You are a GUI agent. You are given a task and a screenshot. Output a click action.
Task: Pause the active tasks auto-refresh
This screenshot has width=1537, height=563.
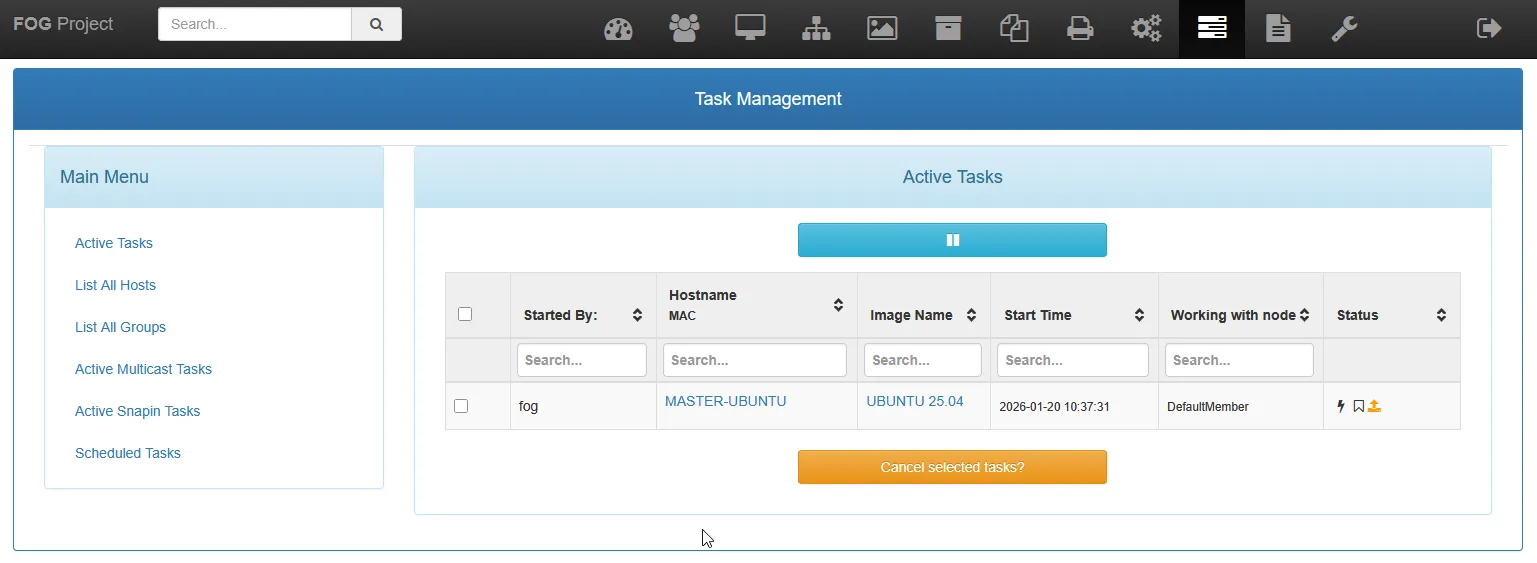pos(952,240)
